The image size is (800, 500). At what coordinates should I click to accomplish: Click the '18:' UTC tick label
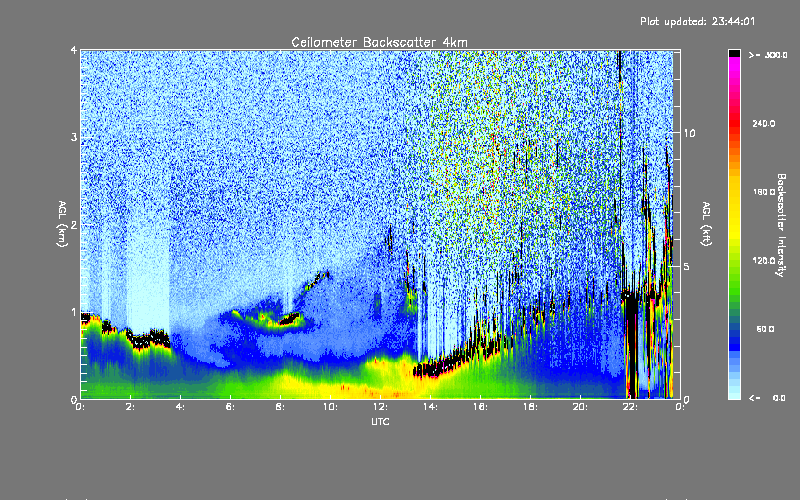pos(530,407)
